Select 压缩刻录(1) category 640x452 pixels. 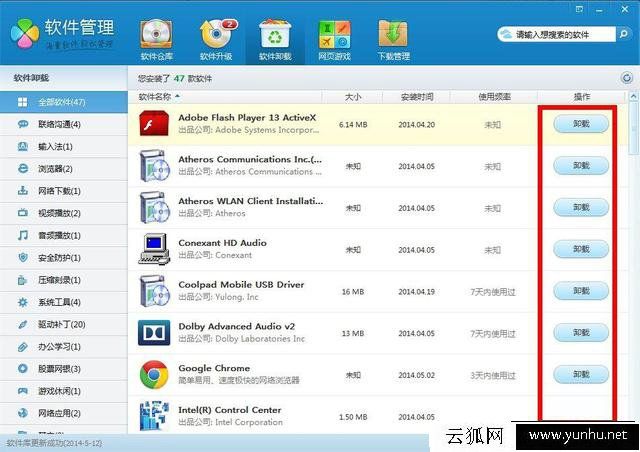coord(64,280)
